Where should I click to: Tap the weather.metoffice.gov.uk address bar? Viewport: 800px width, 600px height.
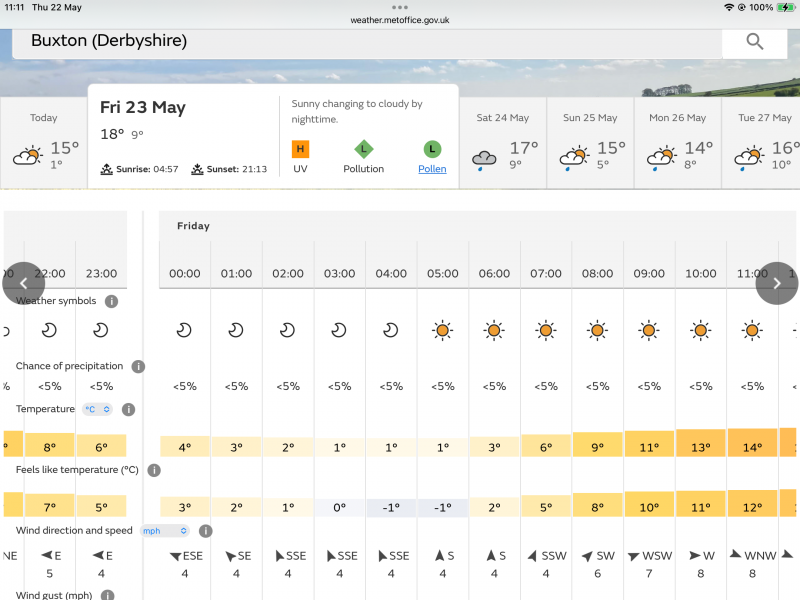pos(400,20)
